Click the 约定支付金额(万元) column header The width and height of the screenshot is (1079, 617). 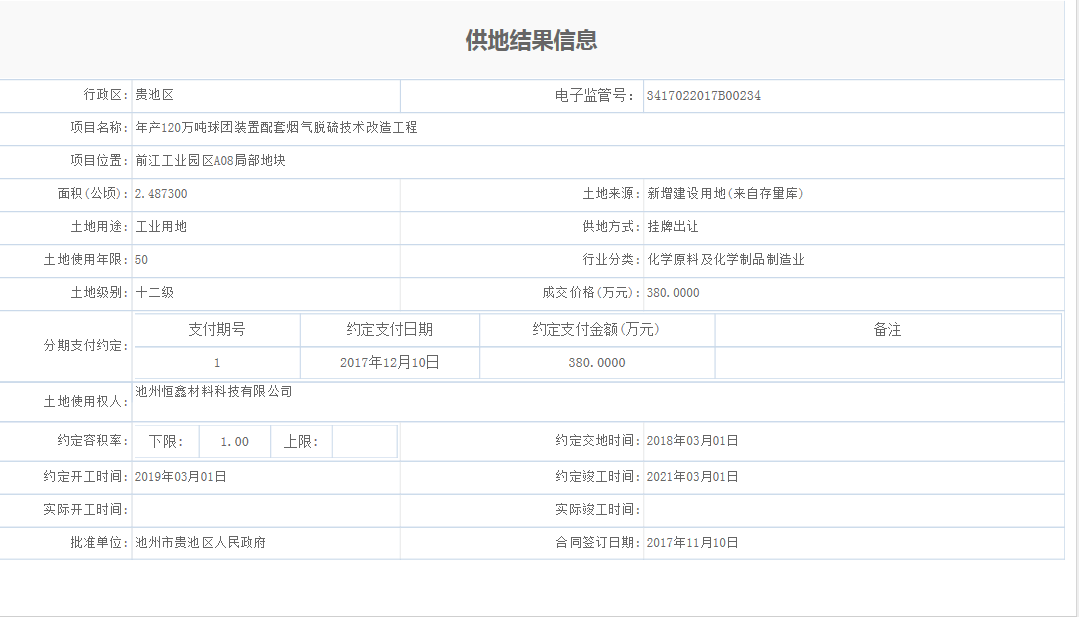tap(596, 330)
